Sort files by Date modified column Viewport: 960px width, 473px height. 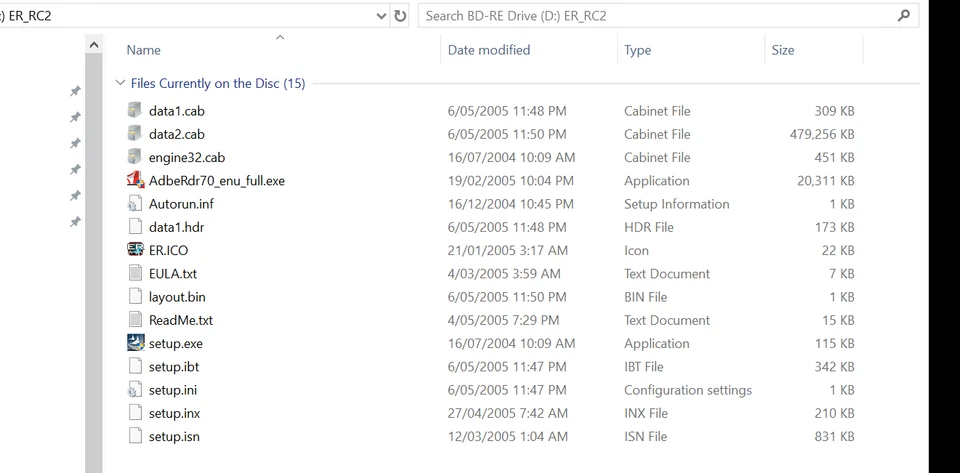[x=489, y=50]
